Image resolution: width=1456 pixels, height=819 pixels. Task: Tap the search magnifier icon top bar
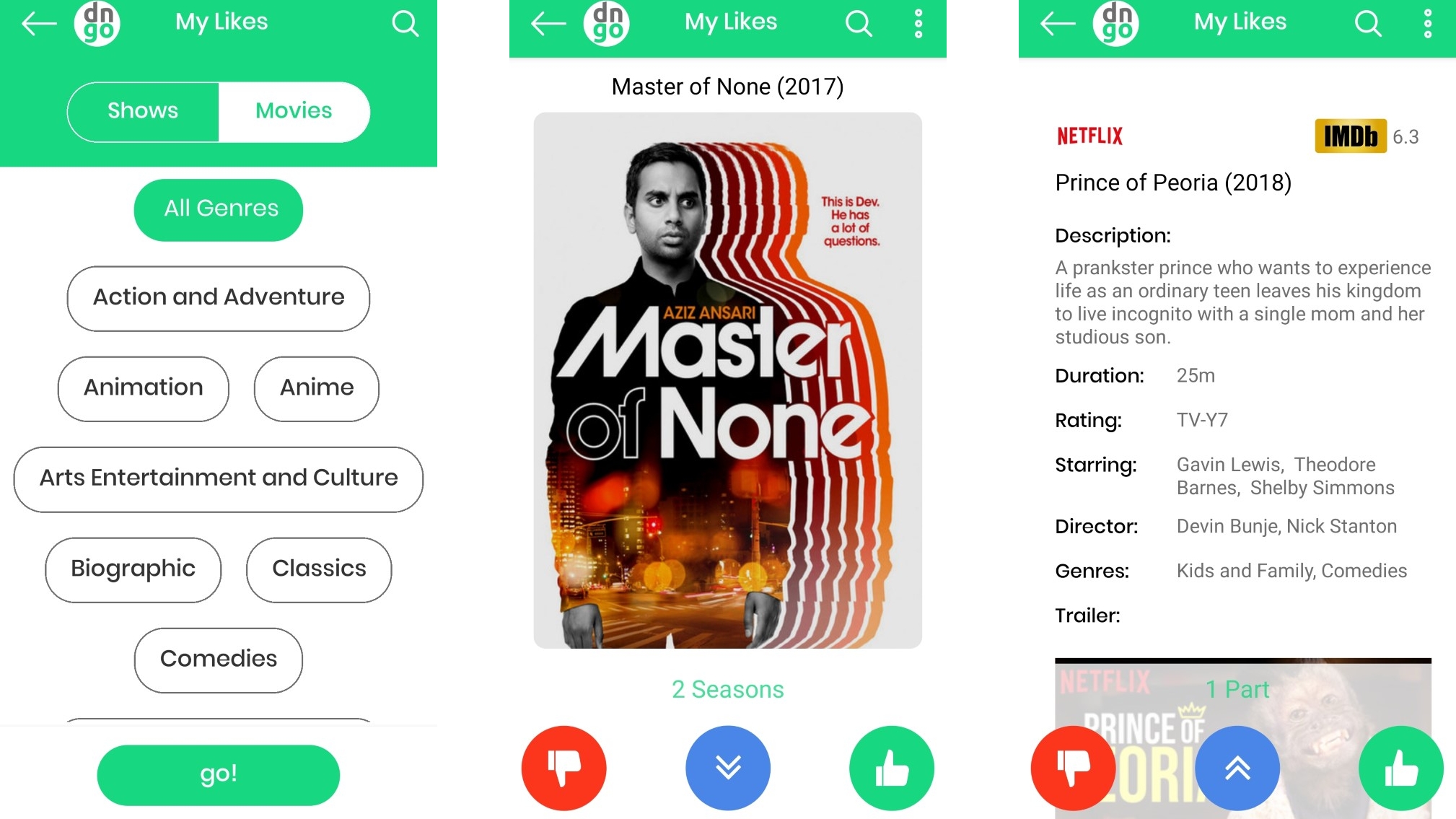(x=404, y=22)
